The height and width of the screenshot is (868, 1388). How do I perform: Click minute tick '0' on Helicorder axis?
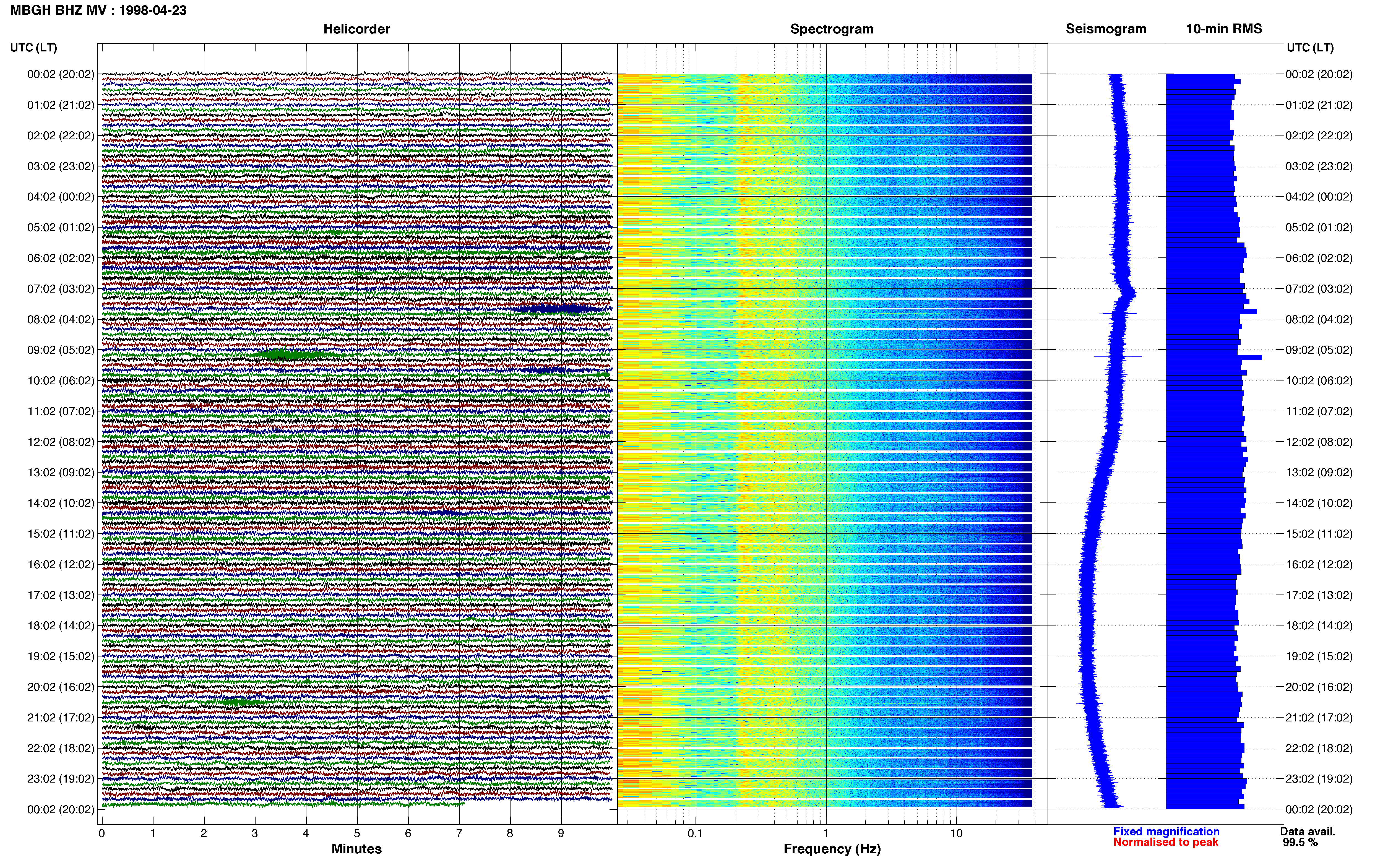point(101,833)
